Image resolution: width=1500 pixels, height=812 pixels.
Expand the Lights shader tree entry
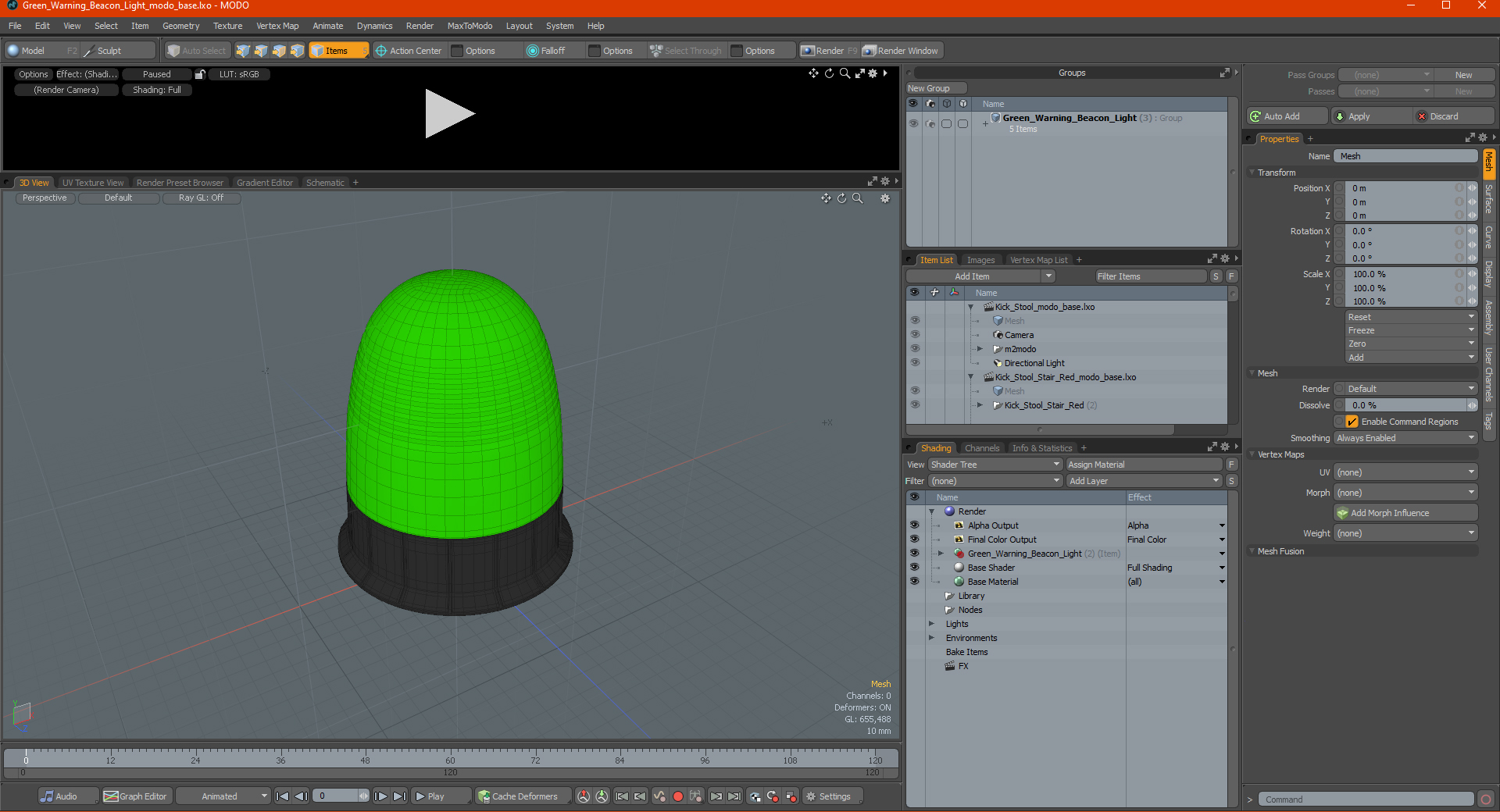931,624
